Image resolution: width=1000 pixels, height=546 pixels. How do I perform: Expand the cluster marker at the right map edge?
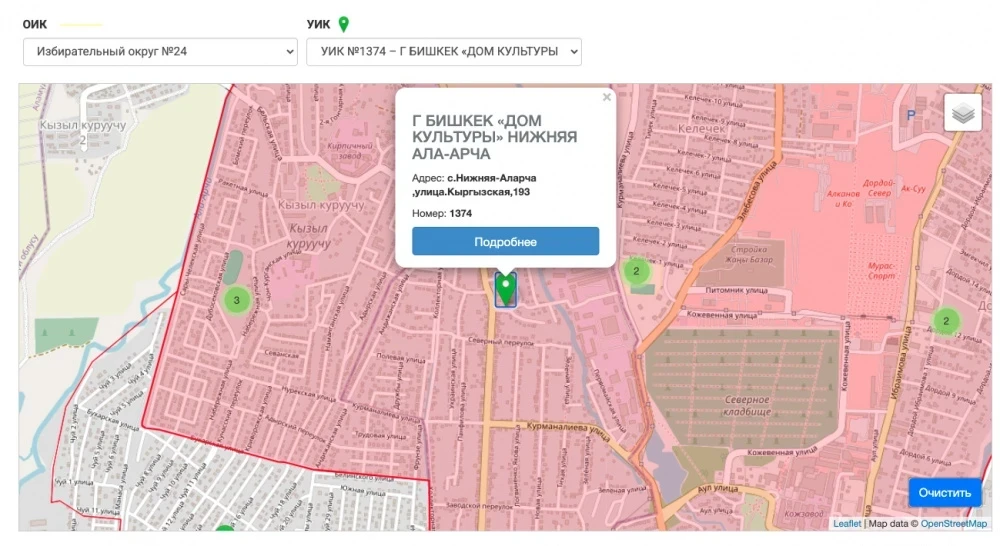click(x=945, y=320)
